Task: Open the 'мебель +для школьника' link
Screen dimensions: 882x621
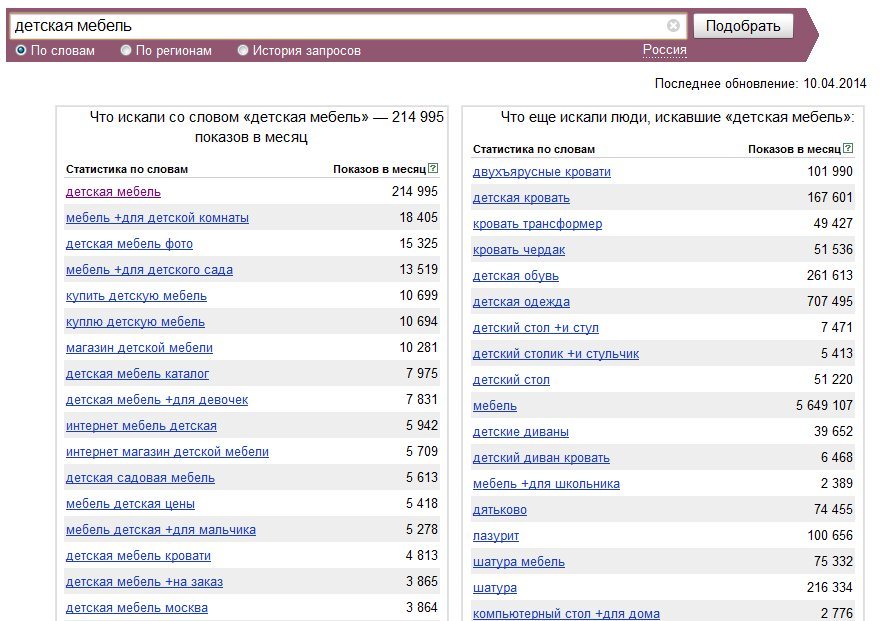Action: (546, 483)
